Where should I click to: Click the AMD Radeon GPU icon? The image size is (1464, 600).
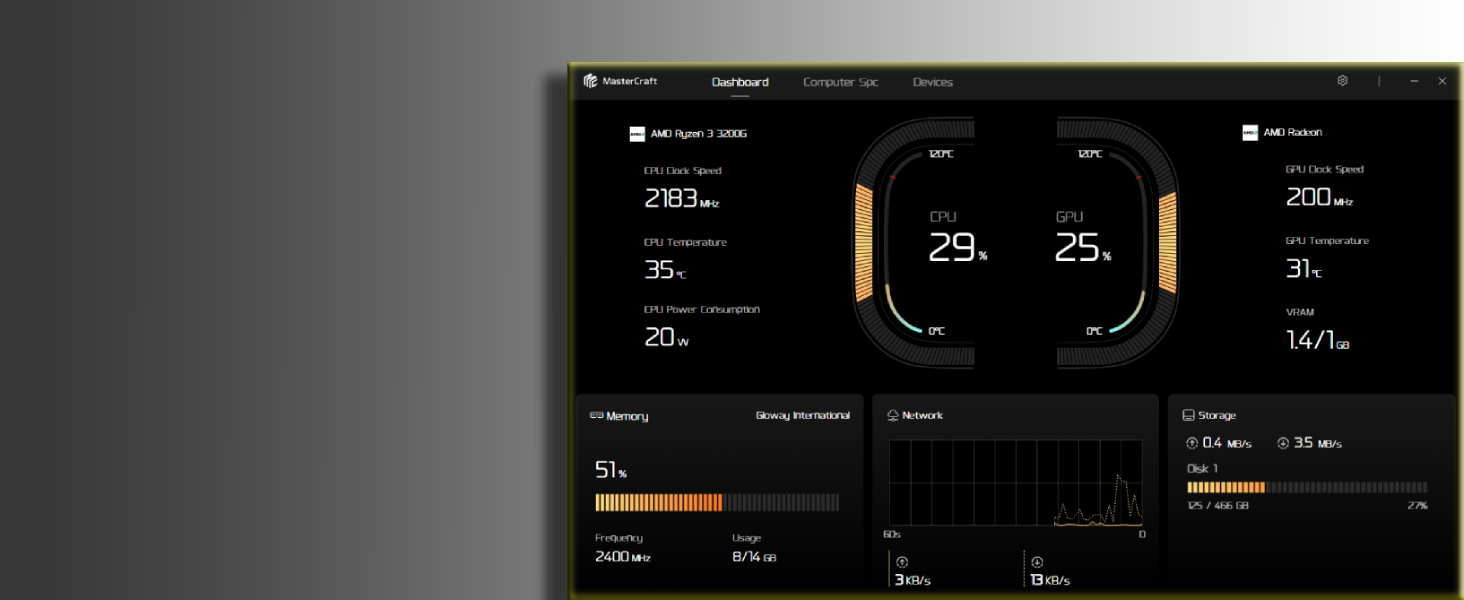(x=1250, y=133)
